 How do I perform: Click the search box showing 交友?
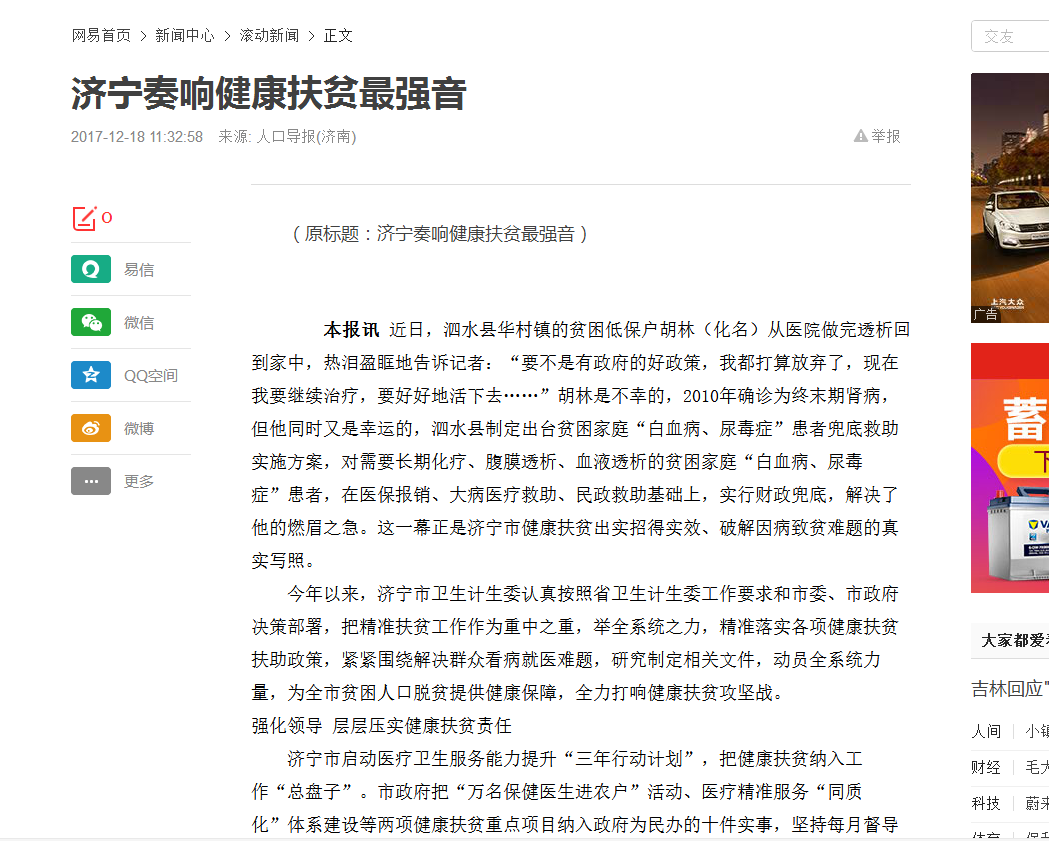1010,36
